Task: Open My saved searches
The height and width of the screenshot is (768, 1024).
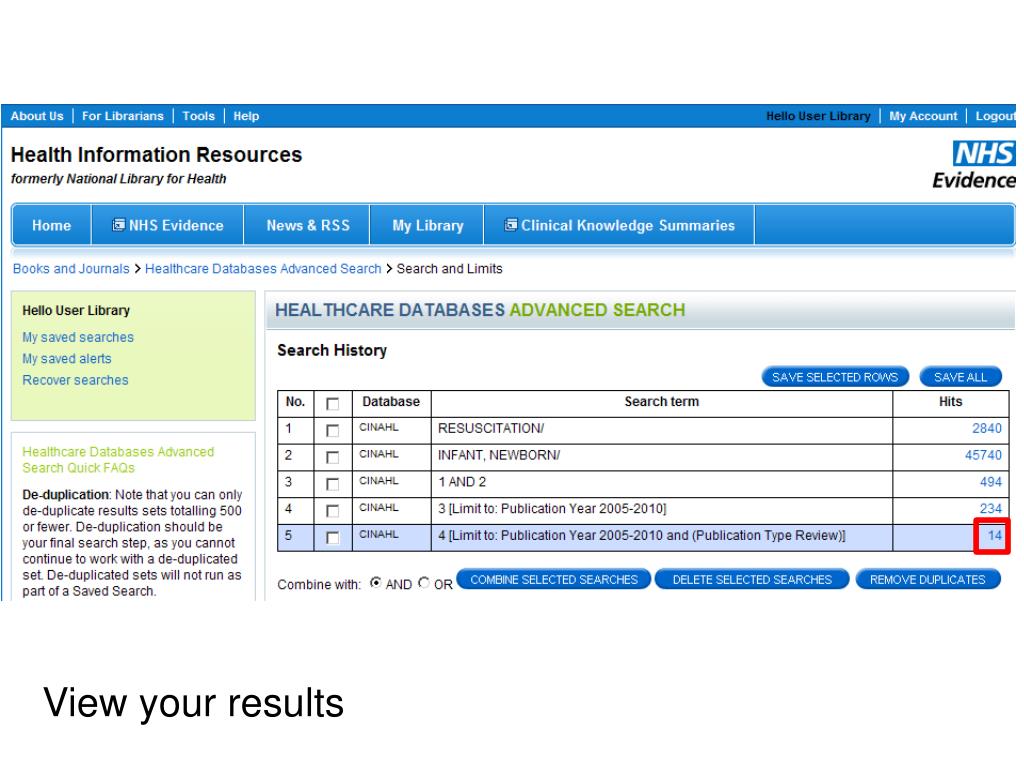Action: click(78, 338)
